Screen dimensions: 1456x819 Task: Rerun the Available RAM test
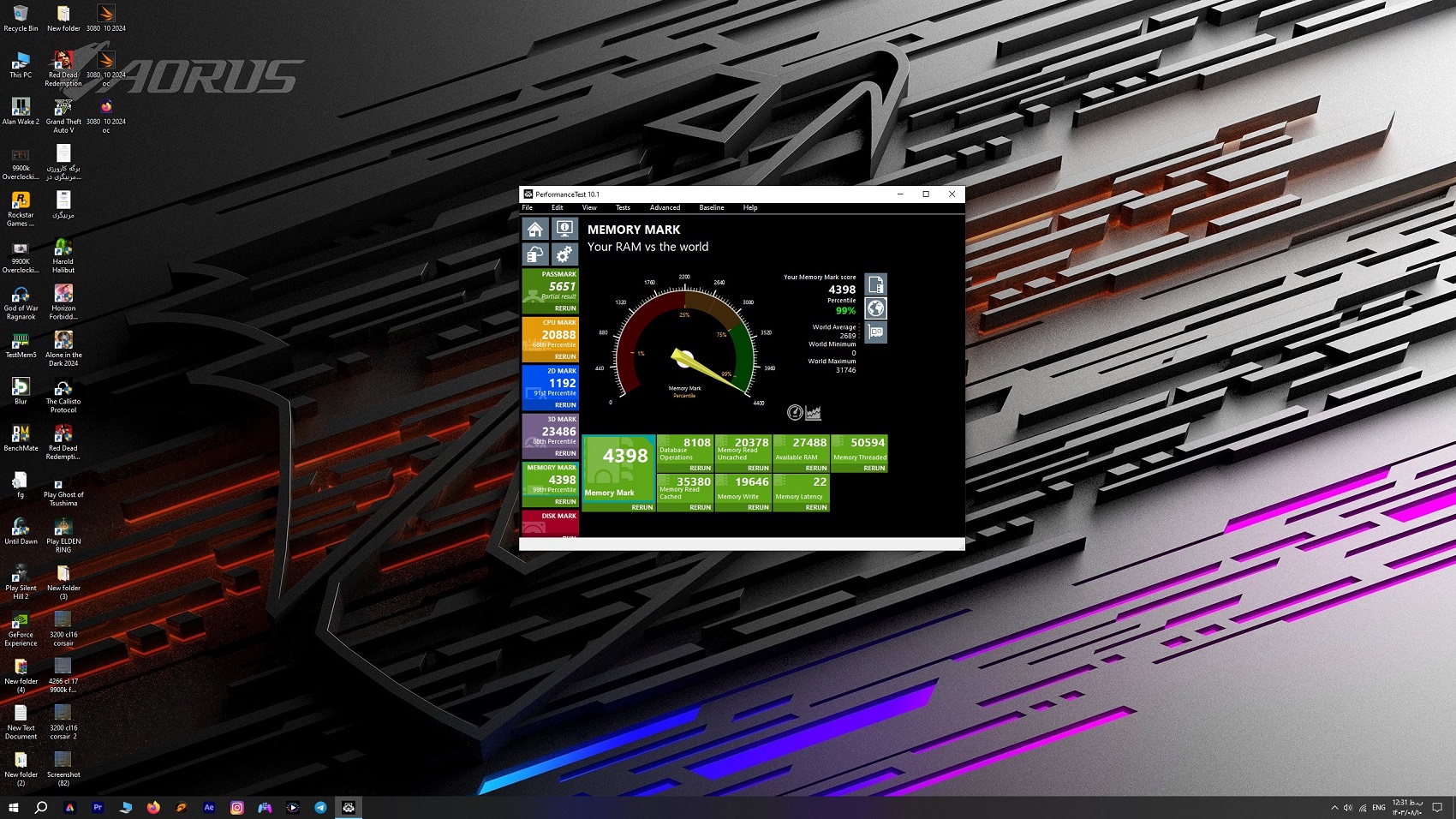[x=816, y=469]
